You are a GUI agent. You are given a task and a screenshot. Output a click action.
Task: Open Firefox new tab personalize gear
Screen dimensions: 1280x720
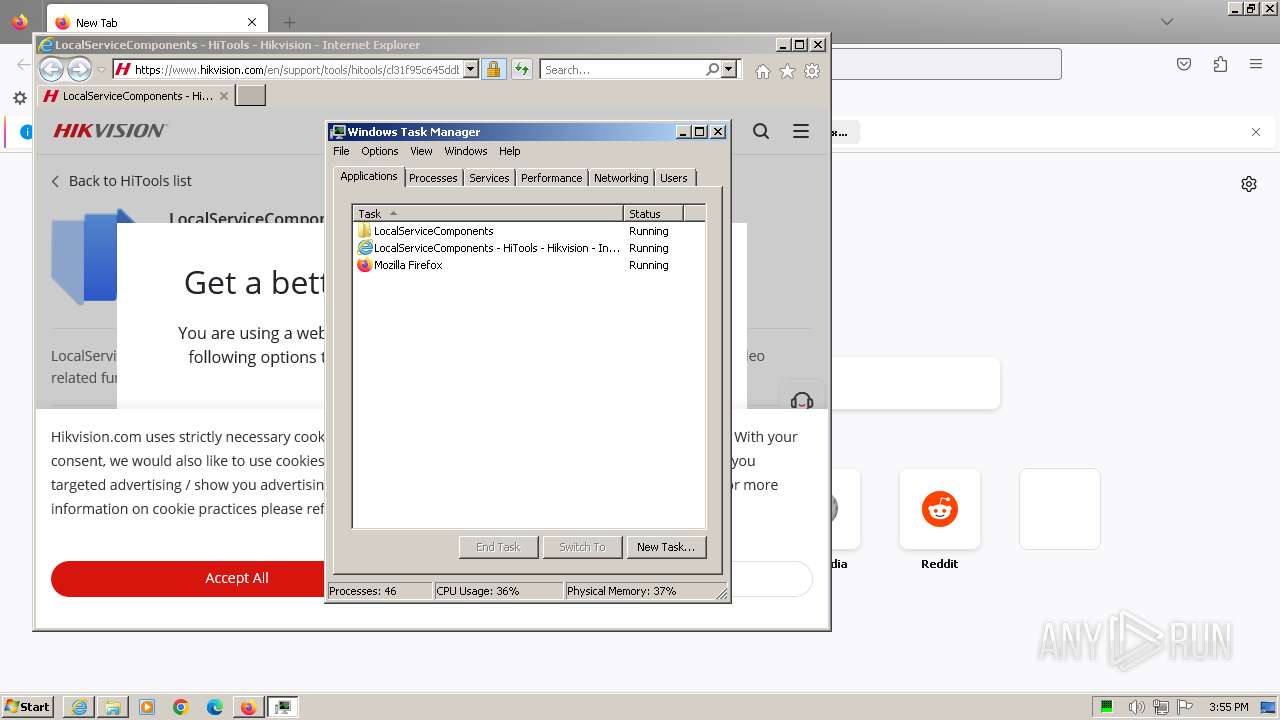click(1249, 184)
